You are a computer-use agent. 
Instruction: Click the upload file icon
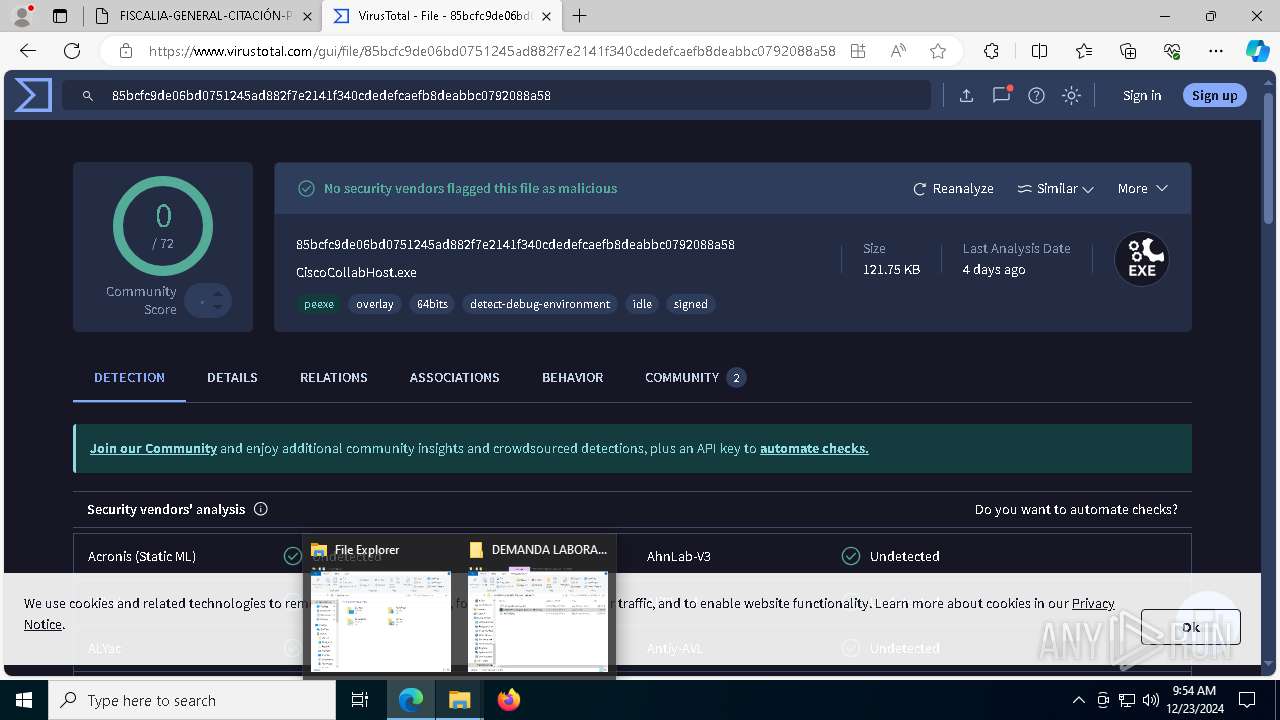tap(966, 96)
